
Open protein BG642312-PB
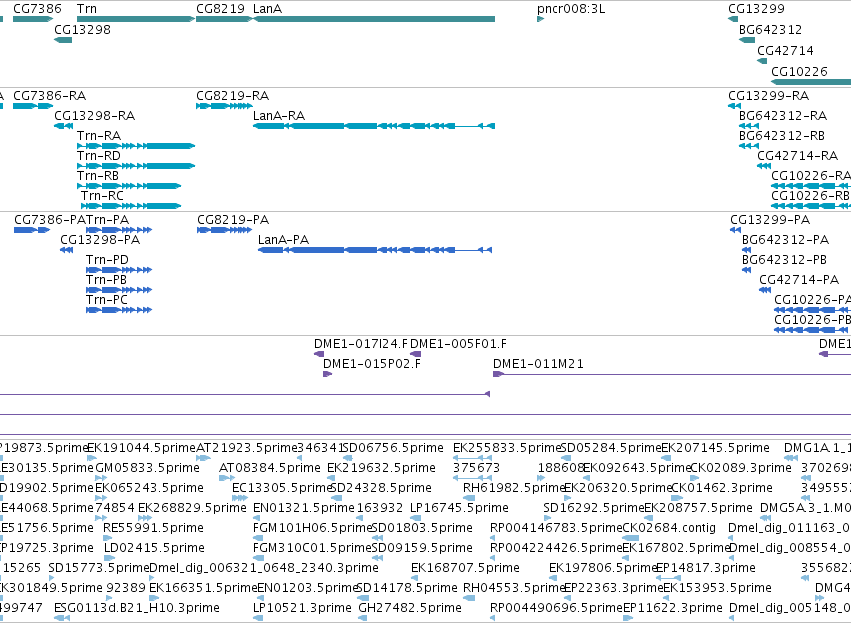click(747, 270)
